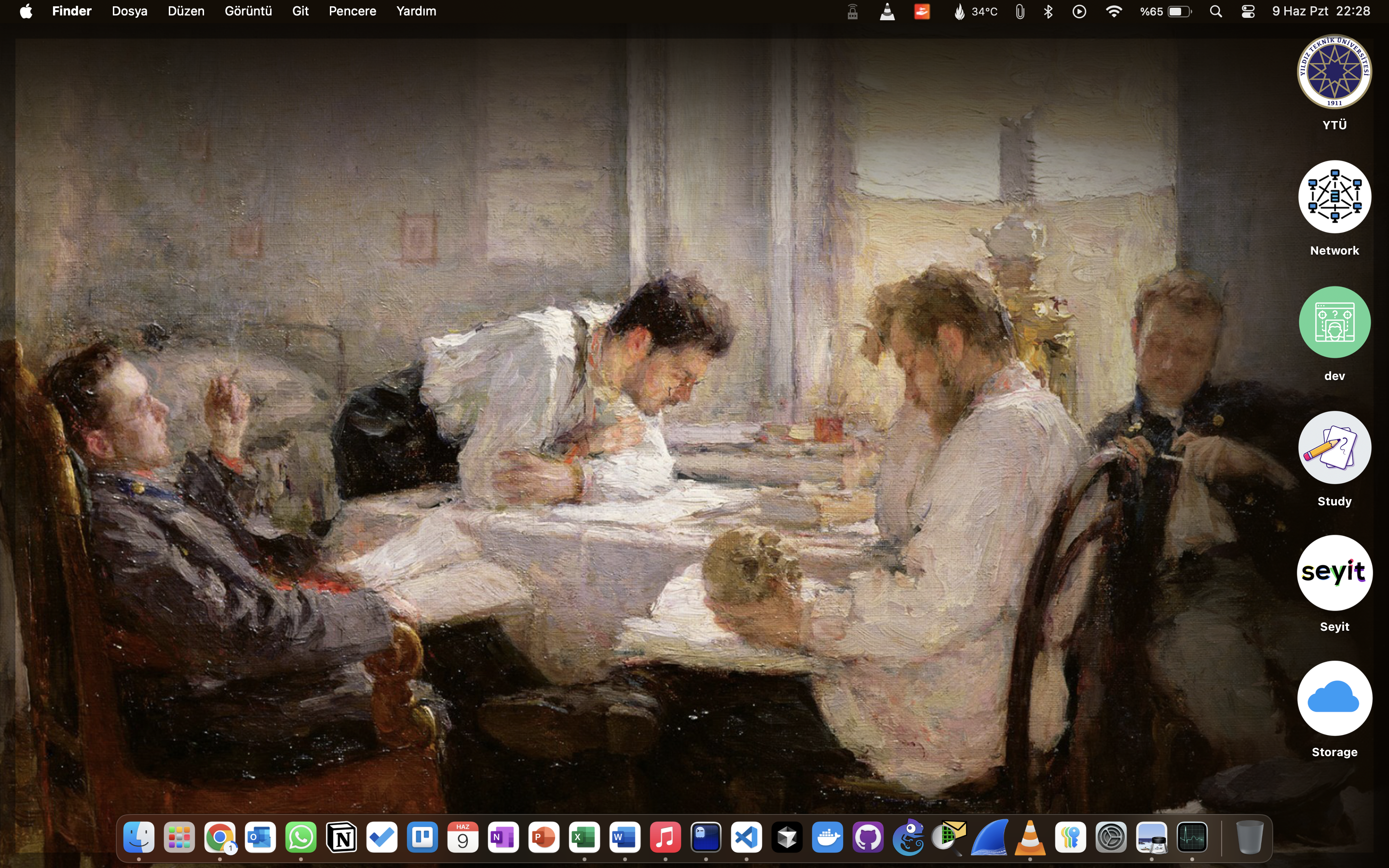Open the battery %65 status menu
The height and width of the screenshot is (868, 1389).
click(1166, 11)
